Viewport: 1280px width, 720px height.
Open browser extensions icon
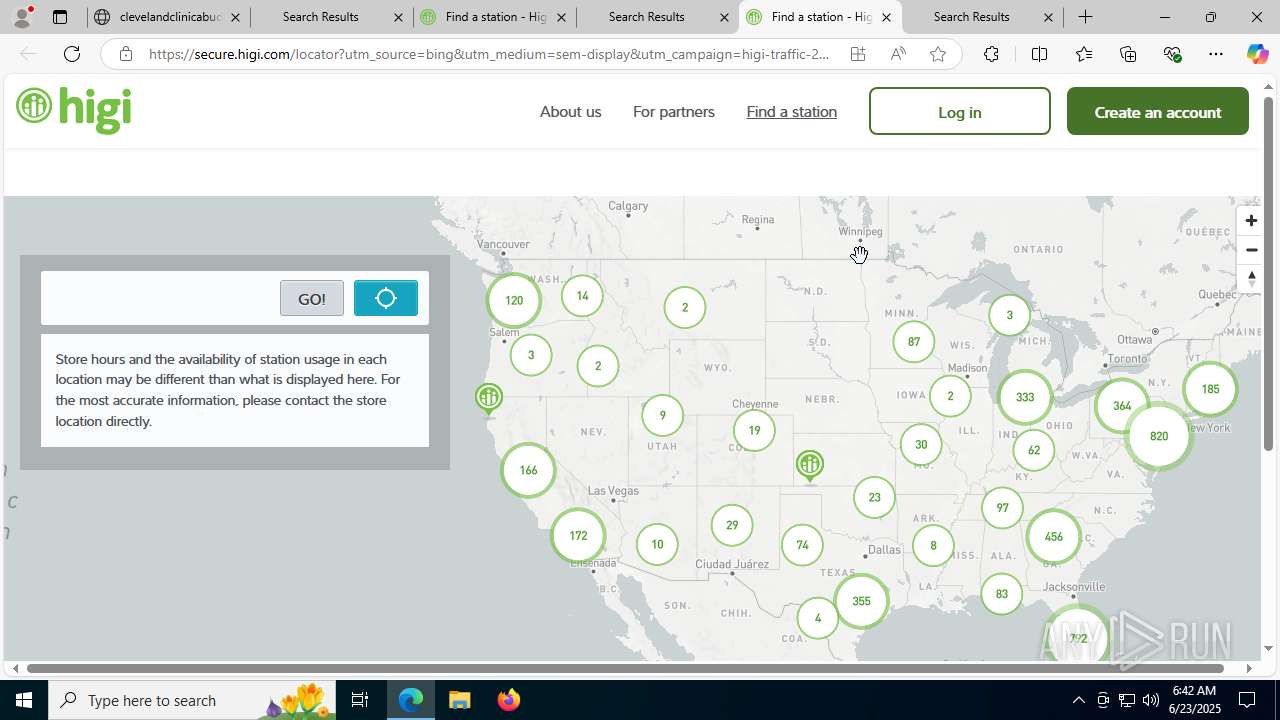coord(991,54)
